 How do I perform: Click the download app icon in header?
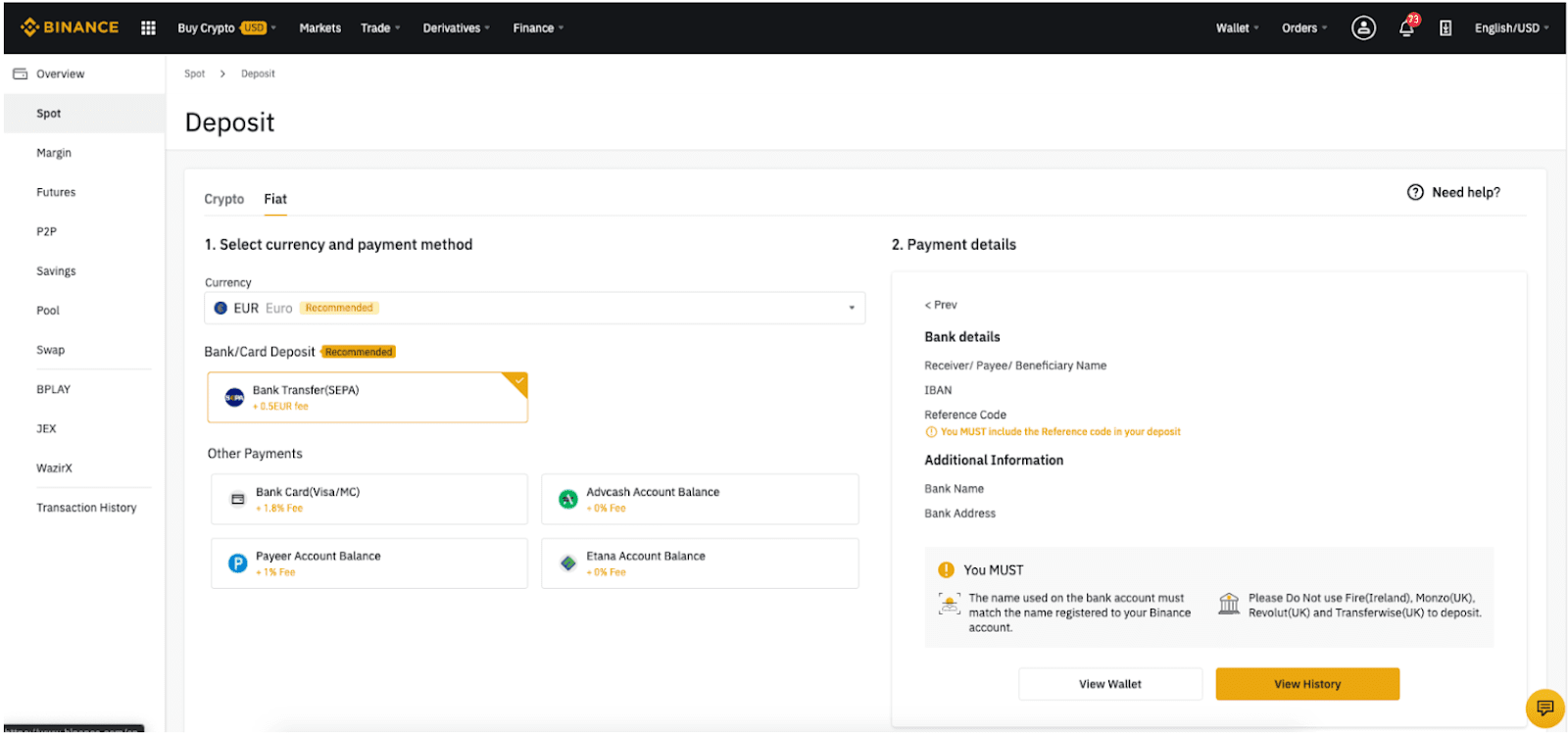click(1445, 27)
